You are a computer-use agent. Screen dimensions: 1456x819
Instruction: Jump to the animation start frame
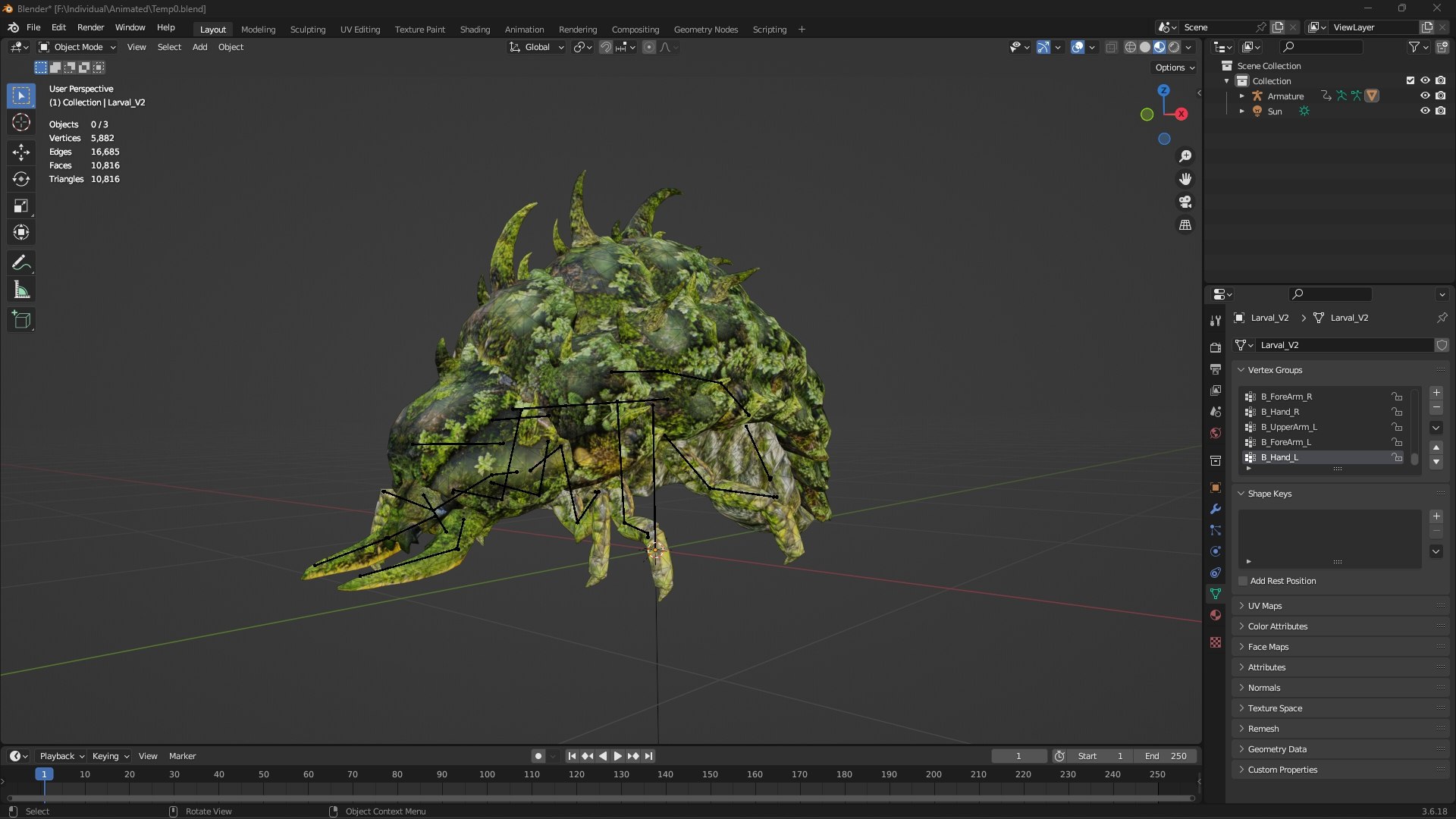[x=572, y=756]
